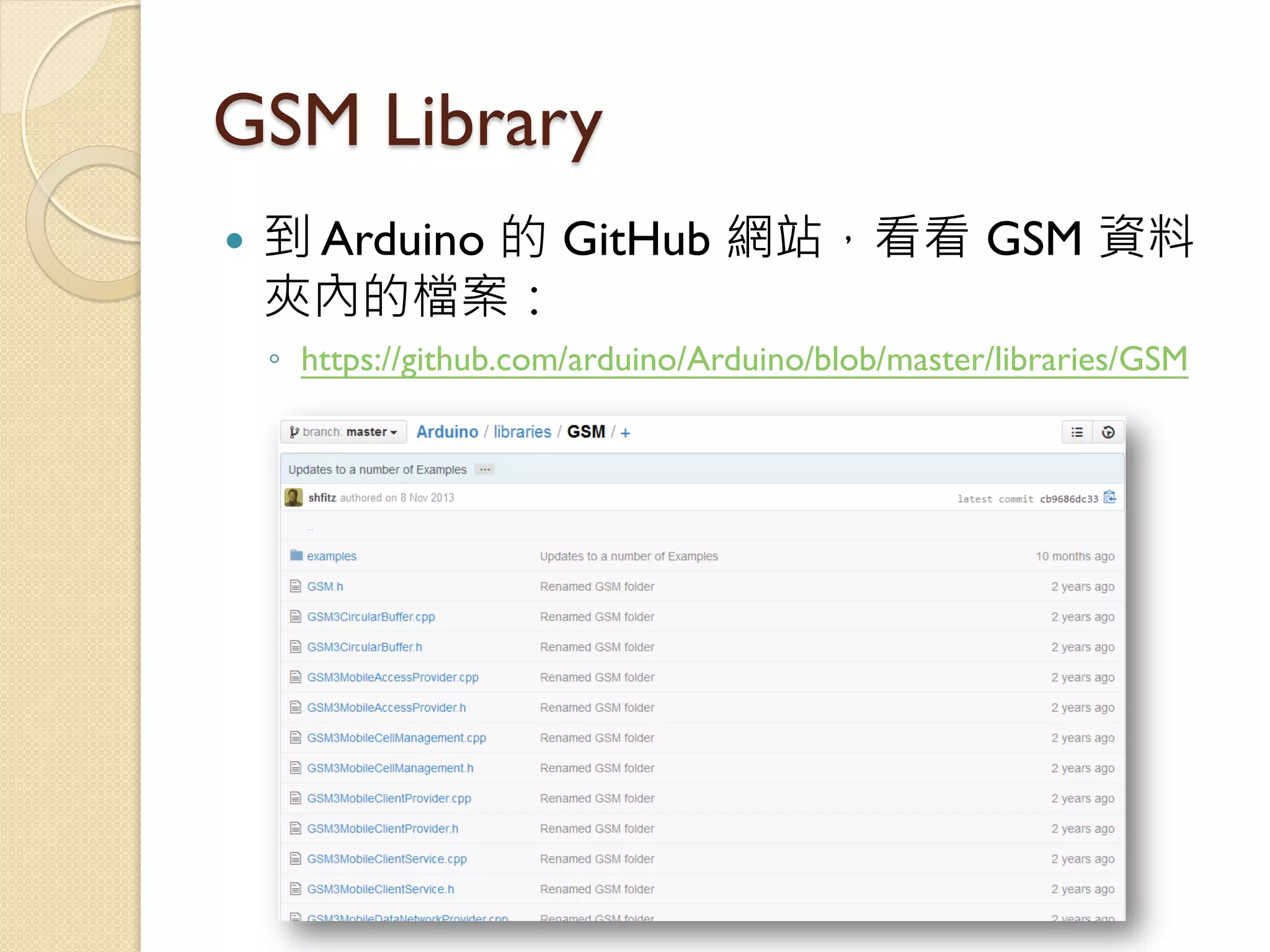Click 'Renamed GSM folder' in GSM3MobileClientService.h row
1270x952 pixels.
597,889
